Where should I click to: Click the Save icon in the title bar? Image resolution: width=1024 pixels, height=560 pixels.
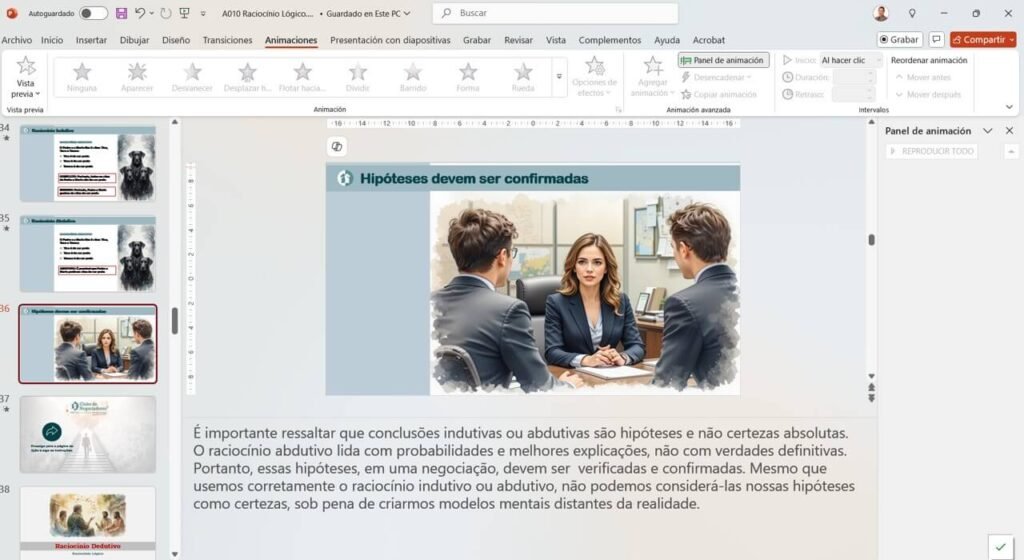pos(121,13)
